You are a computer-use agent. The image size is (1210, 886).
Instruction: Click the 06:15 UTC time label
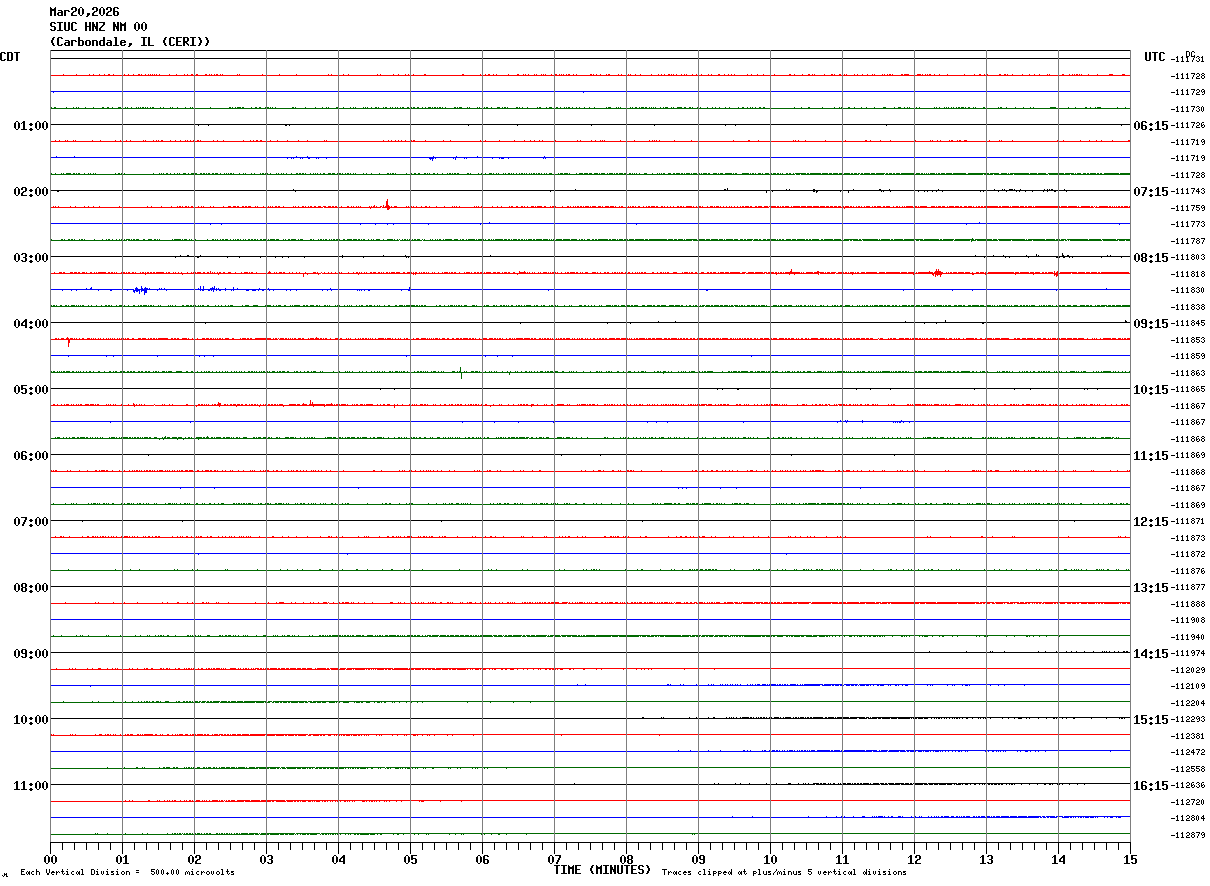(x=1150, y=125)
